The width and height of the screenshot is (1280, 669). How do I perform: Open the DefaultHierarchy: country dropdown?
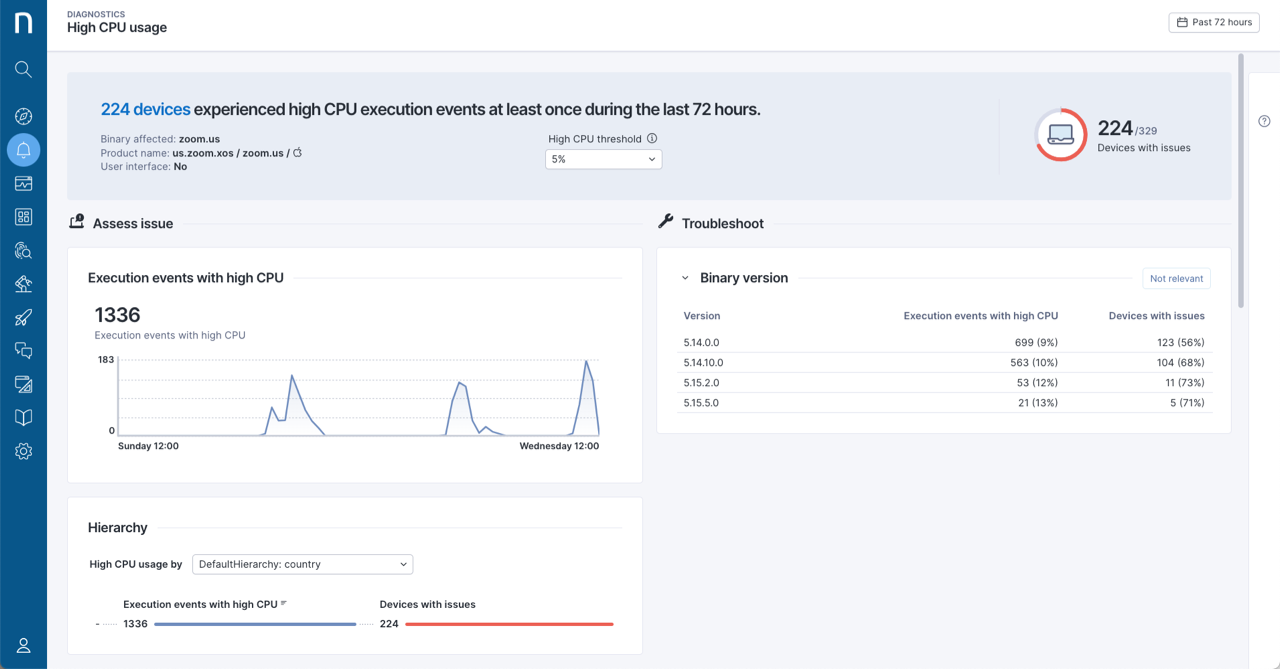point(302,564)
